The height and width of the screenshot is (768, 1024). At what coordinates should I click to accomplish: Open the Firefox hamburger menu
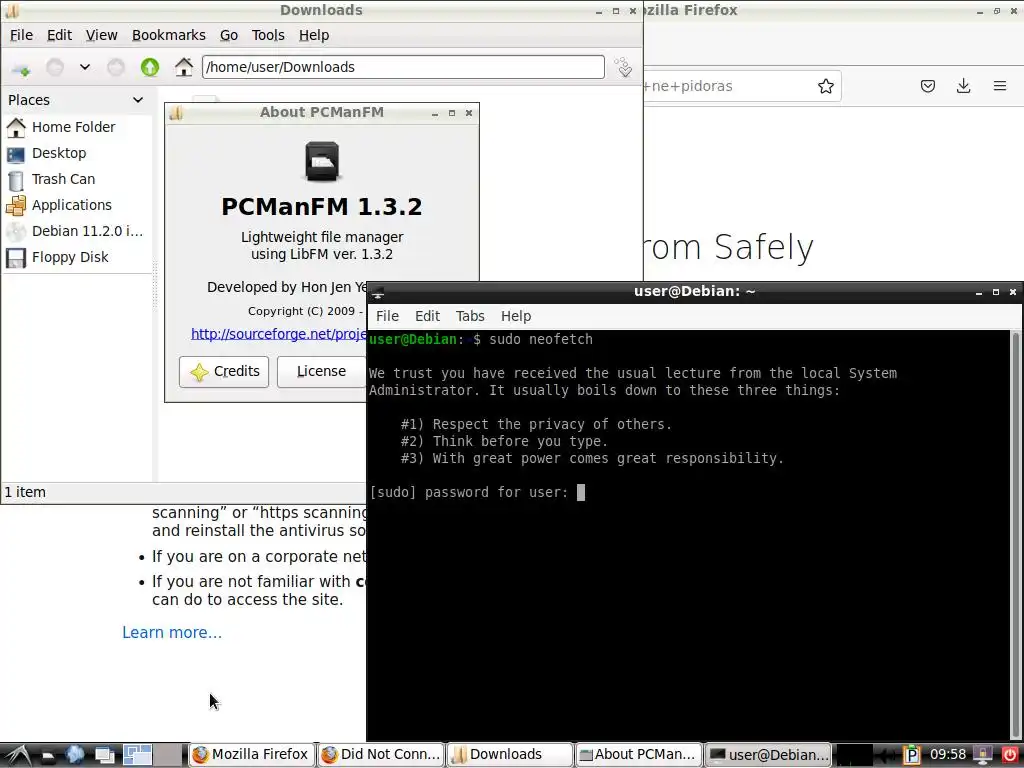pyautogui.click(x=1000, y=86)
